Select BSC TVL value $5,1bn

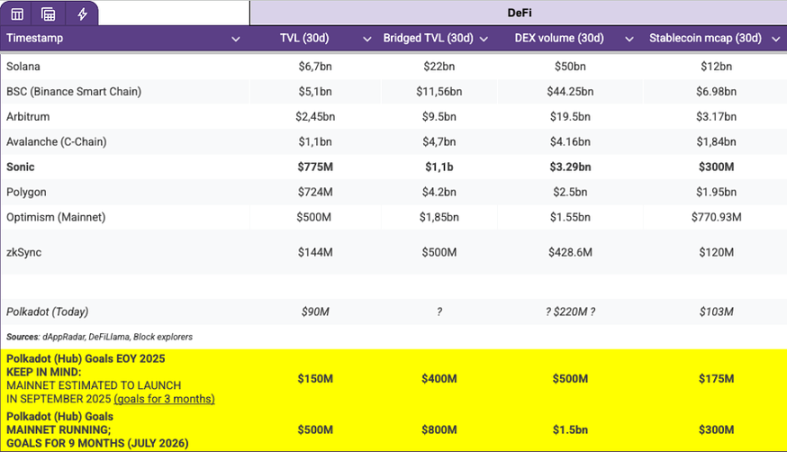[315, 91]
